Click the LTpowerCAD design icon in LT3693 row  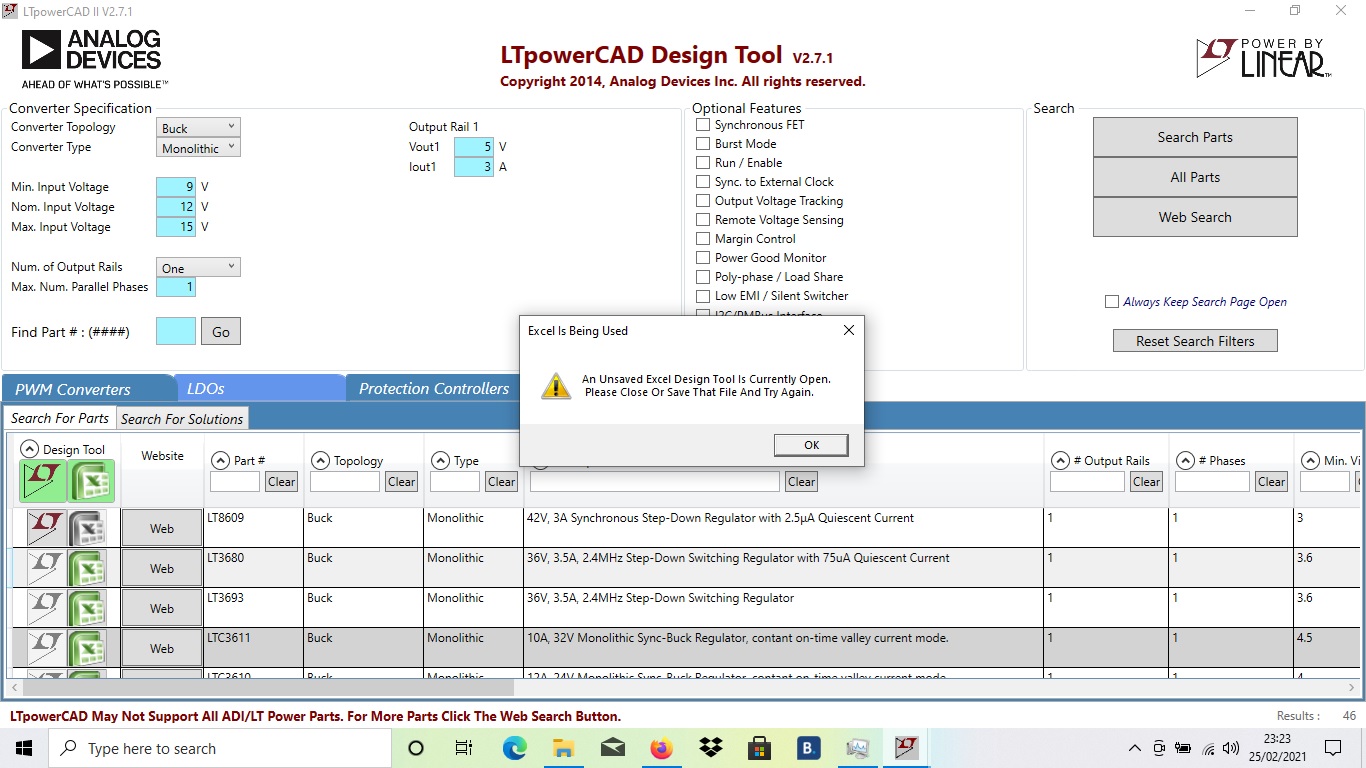[45, 608]
